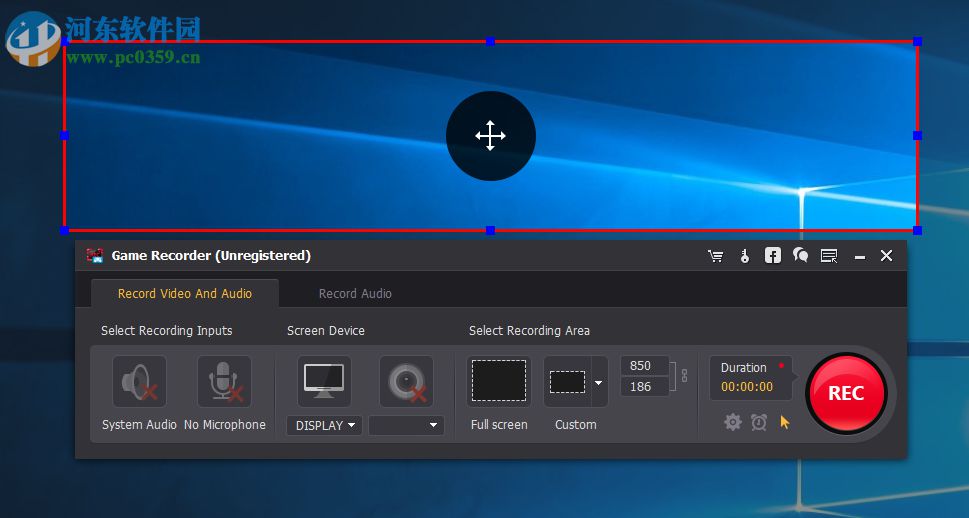Image resolution: width=969 pixels, height=518 pixels.
Task: Open the Facebook share icon
Action: [772, 255]
